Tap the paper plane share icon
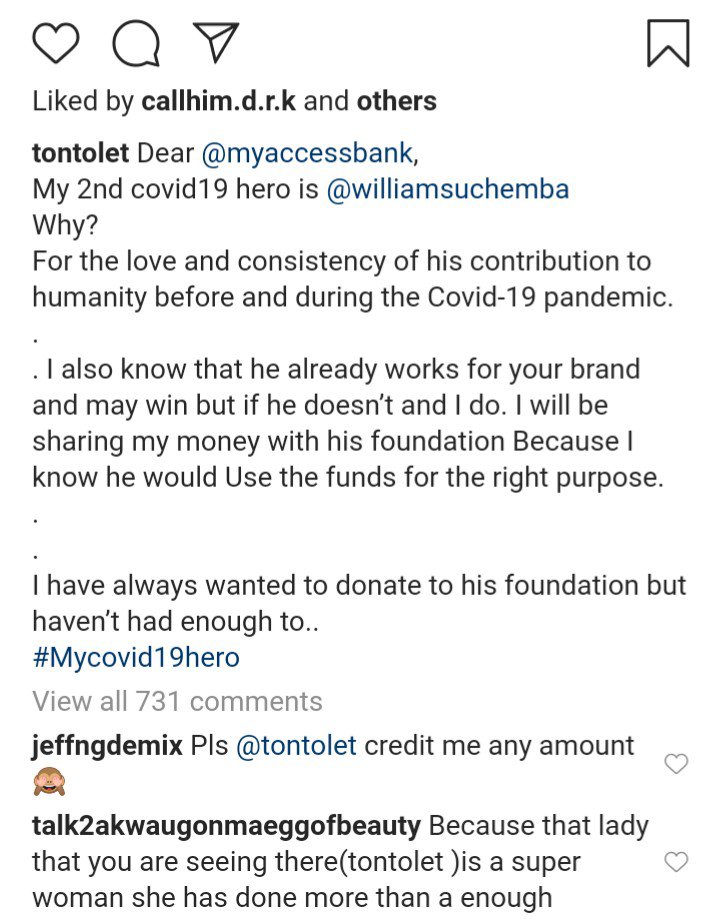Image resolution: width=720 pixels, height=920 pixels. coord(212,43)
